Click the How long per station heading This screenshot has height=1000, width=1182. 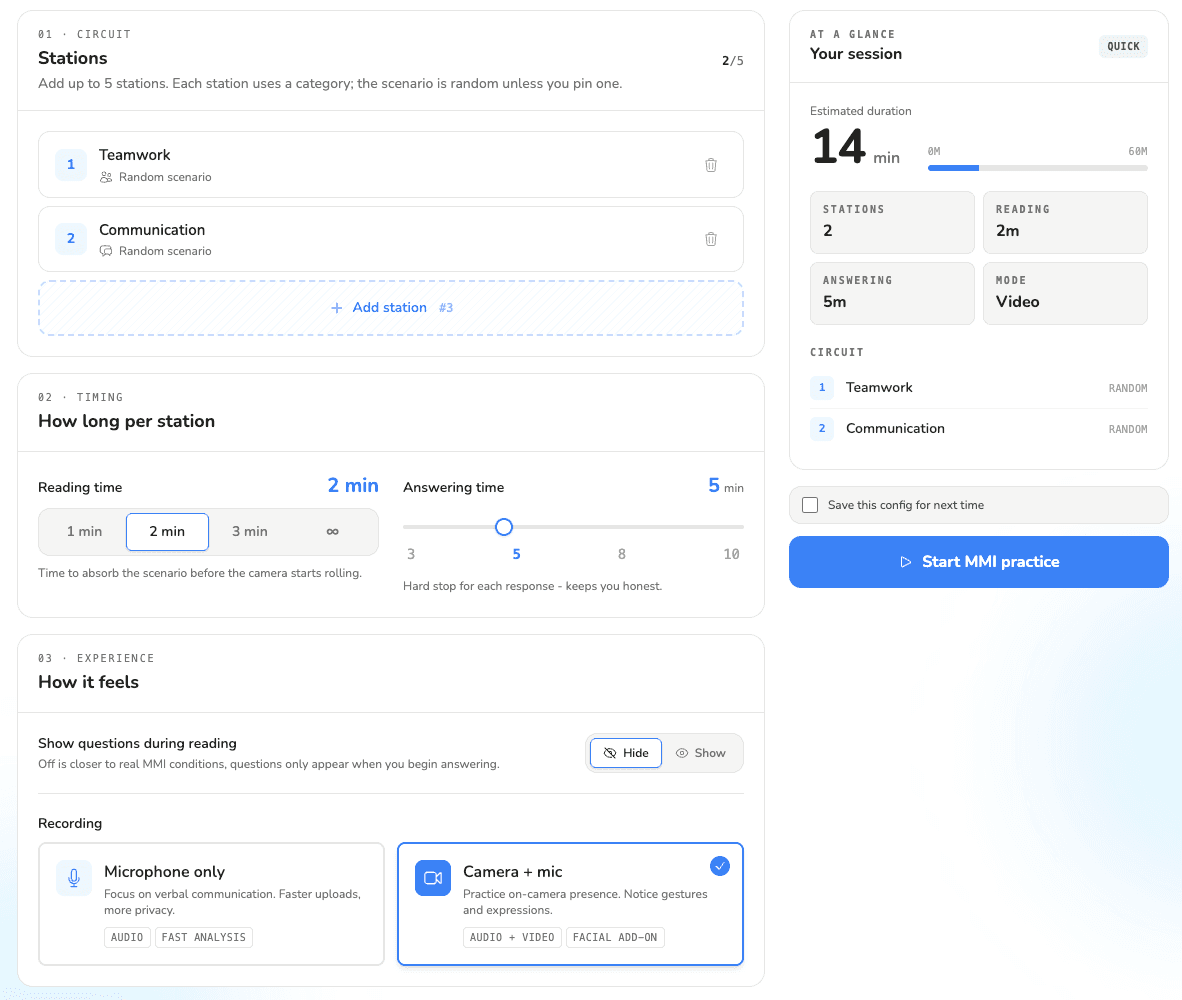tap(127, 421)
